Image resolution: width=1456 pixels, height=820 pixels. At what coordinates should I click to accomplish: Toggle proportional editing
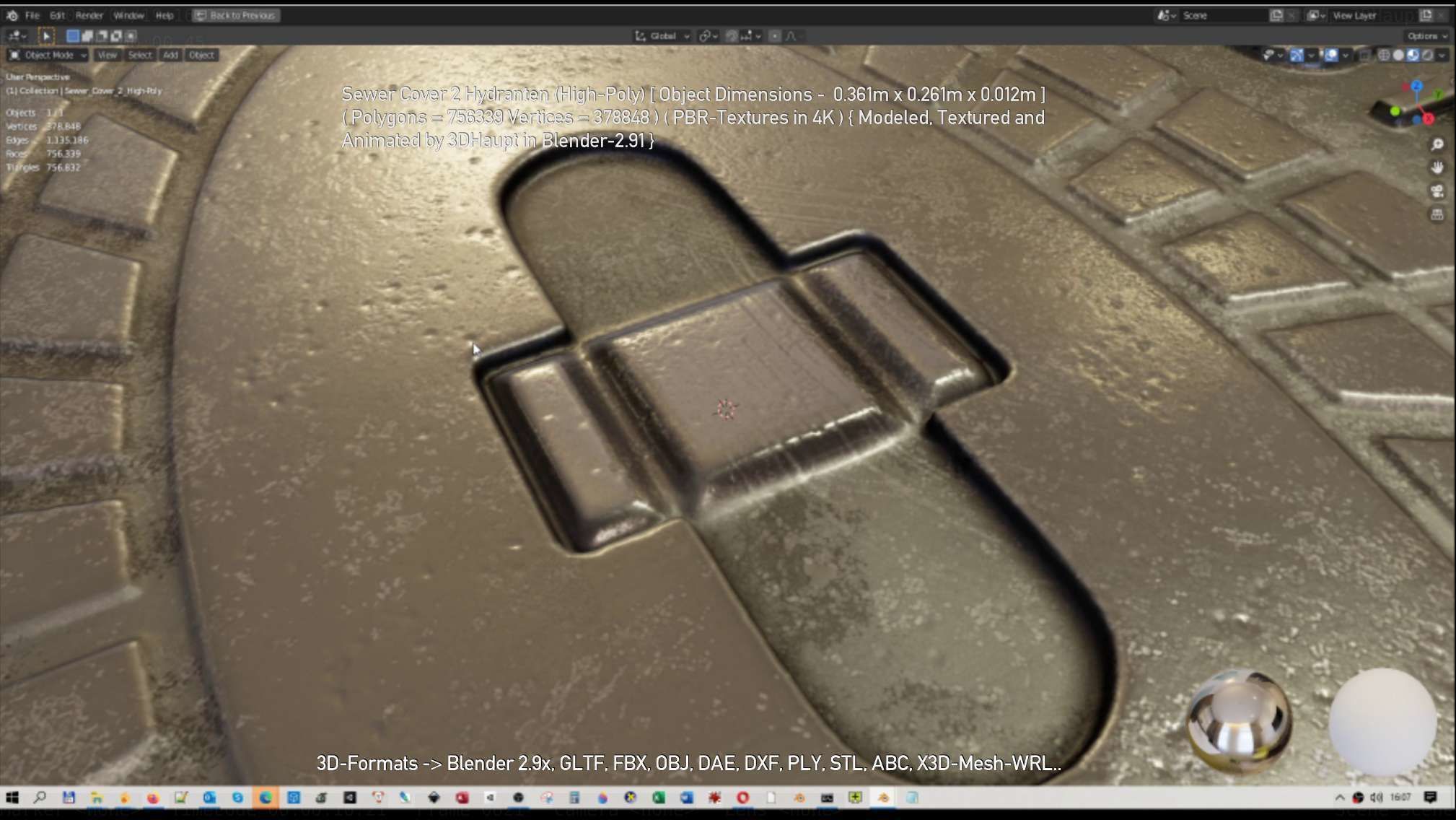click(x=775, y=35)
